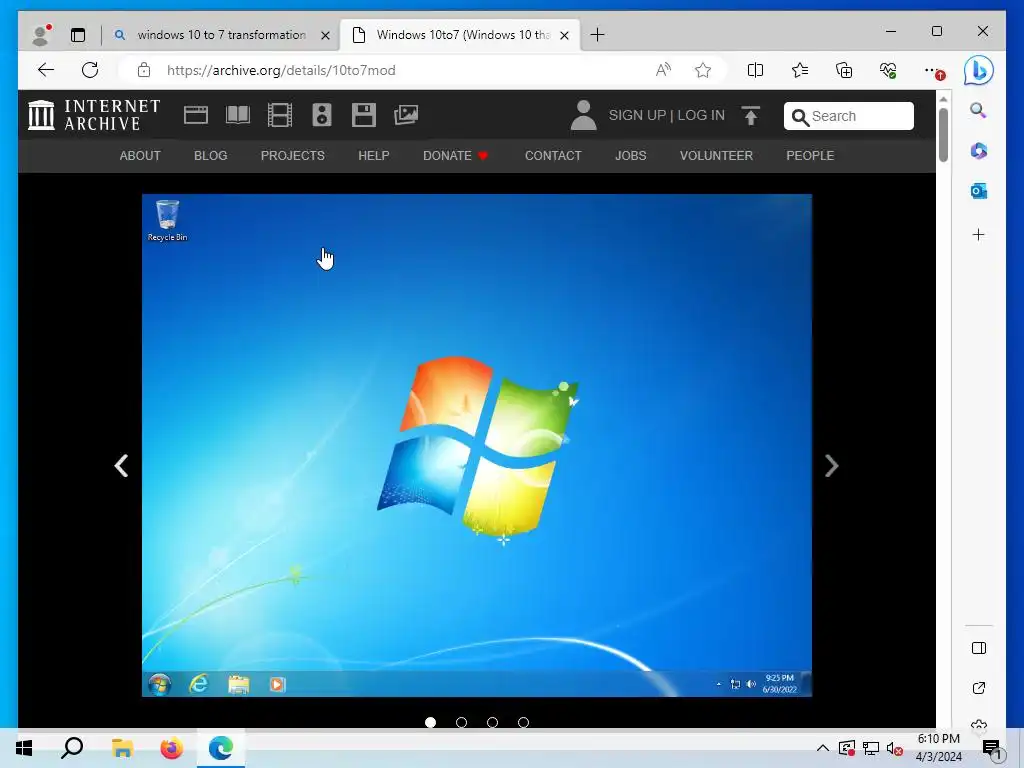Open the PROJECTS menu item
Screen dimensions: 1024x768
[293, 155]
